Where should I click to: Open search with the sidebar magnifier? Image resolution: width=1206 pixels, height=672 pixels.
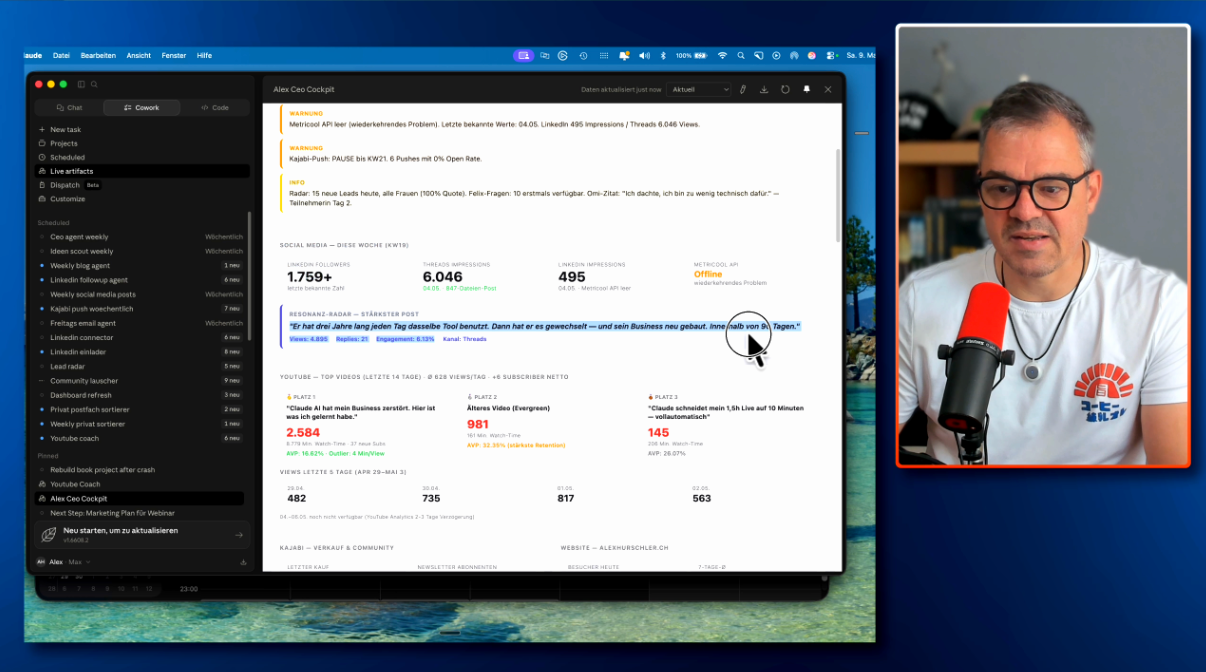95,84
